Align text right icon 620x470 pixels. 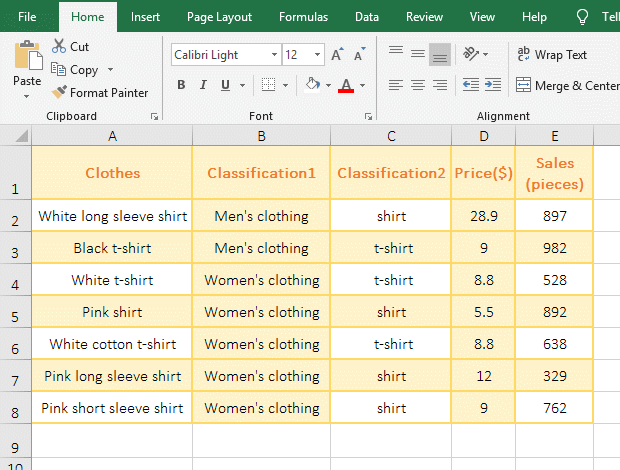click(440, 85)
